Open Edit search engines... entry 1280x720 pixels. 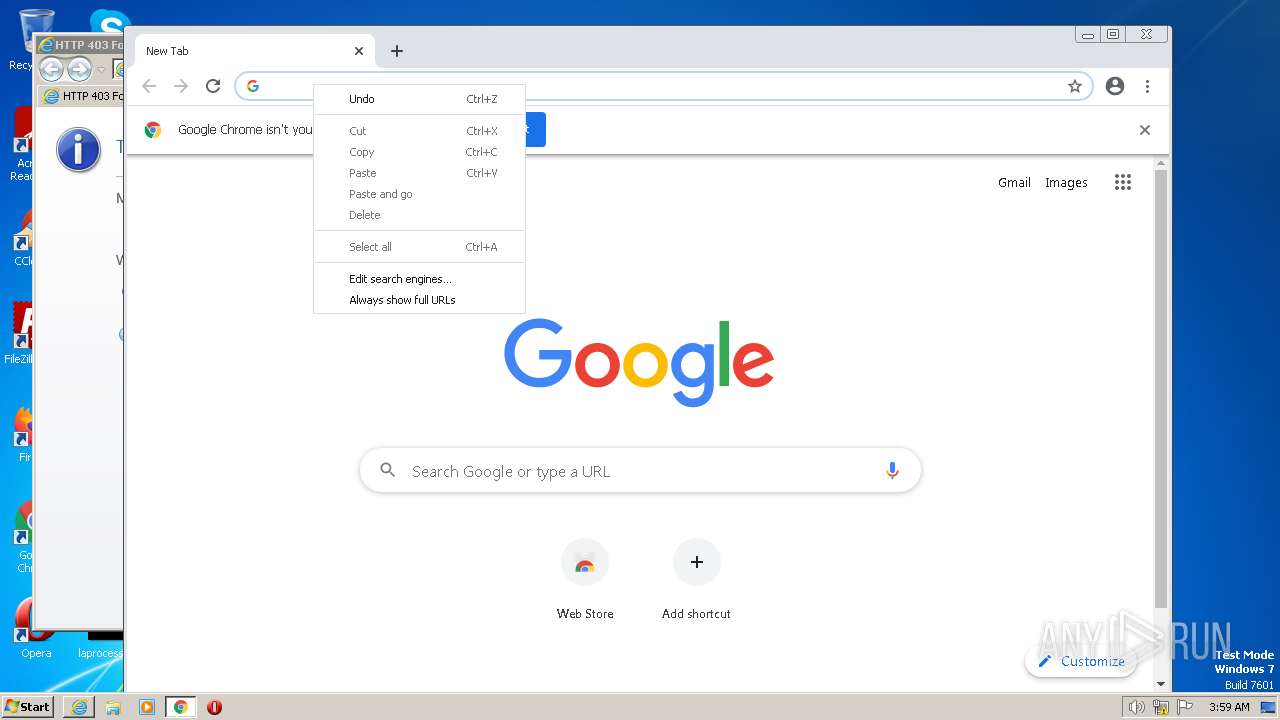(x=420, y=279)
